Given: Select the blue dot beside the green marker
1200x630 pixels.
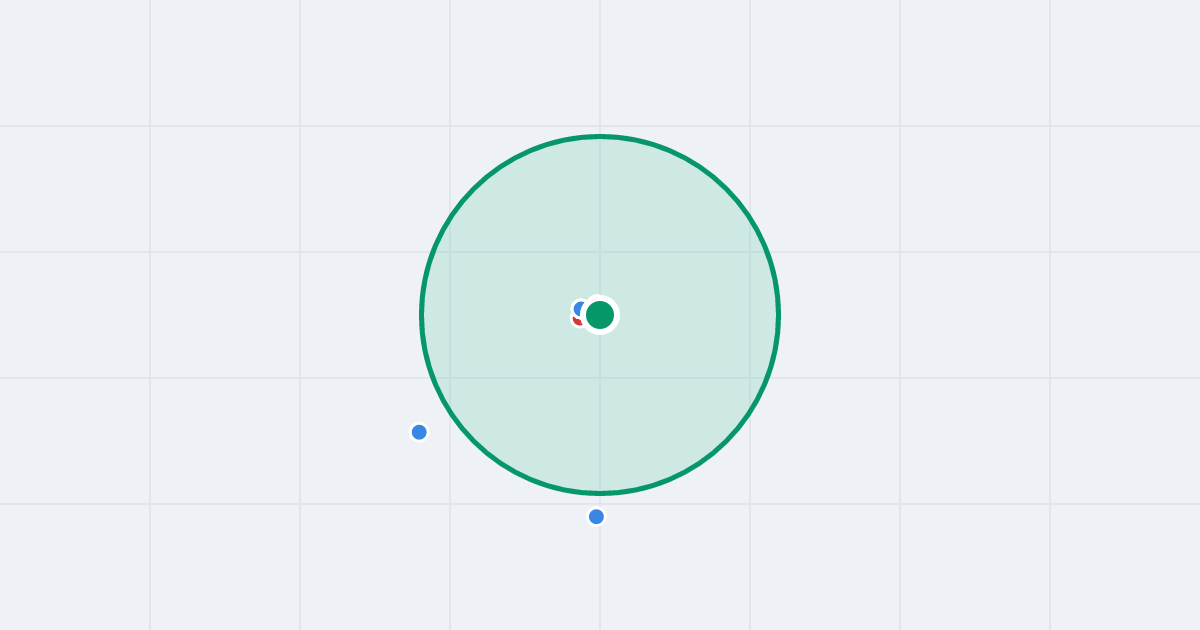Looking at the screenshot, I should tap(579, 309).
